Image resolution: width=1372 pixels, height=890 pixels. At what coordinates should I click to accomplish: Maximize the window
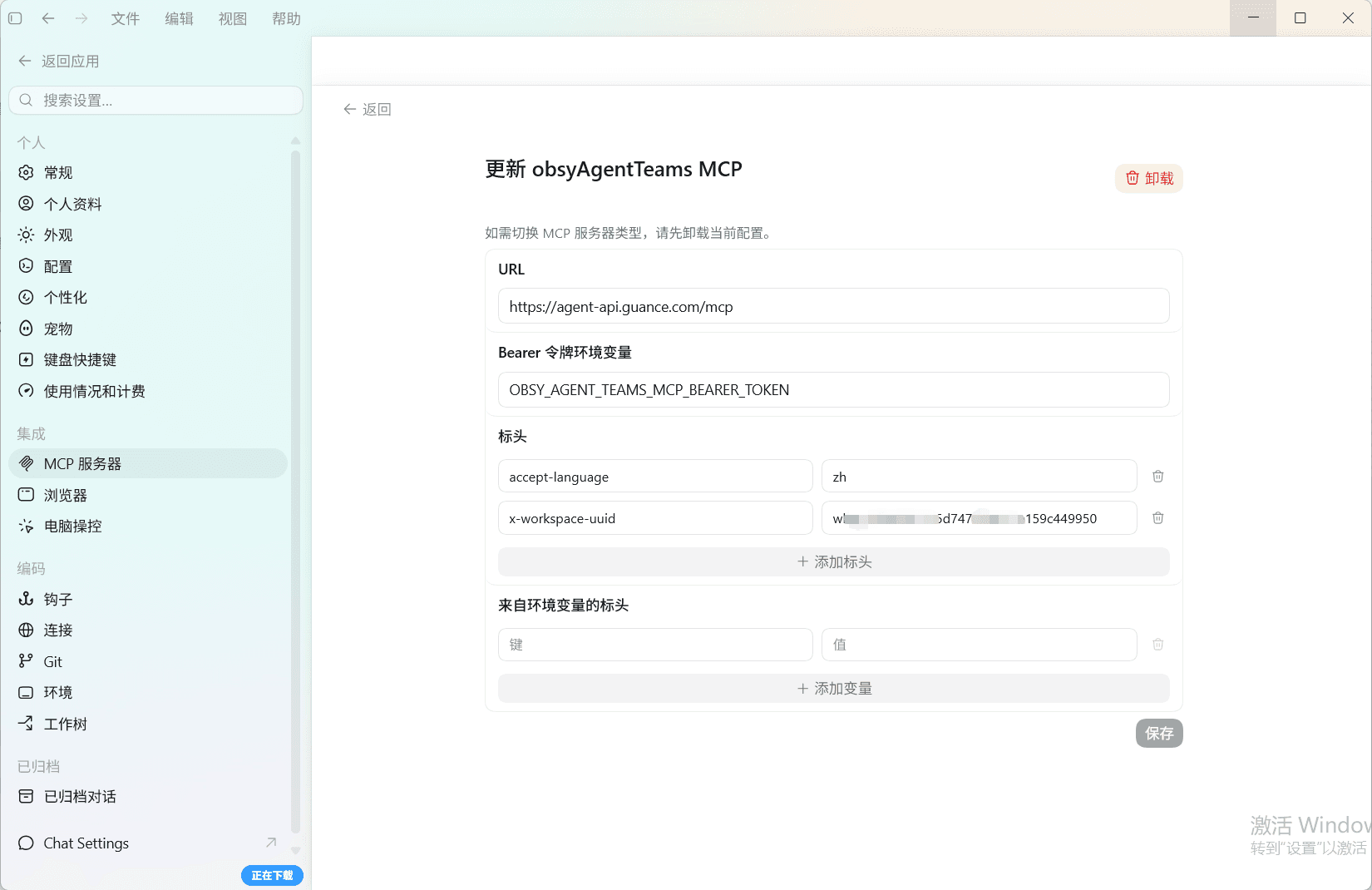1300,17
